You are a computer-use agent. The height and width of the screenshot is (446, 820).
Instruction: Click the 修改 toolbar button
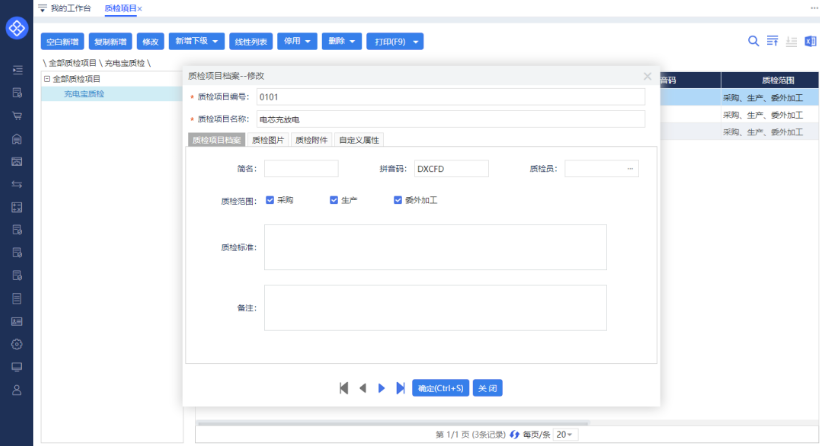point(151,41)
